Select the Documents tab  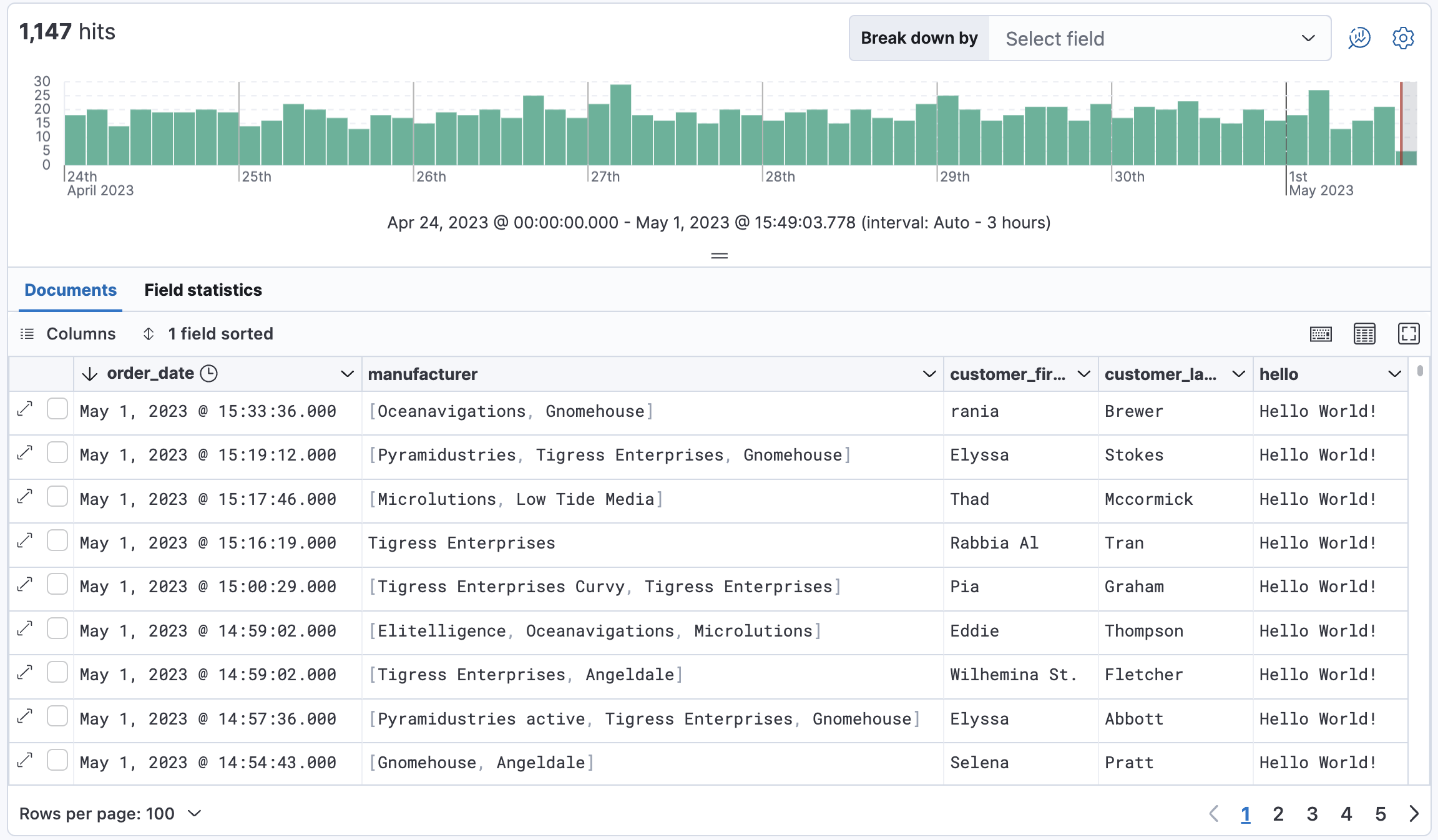pos(69,290)
